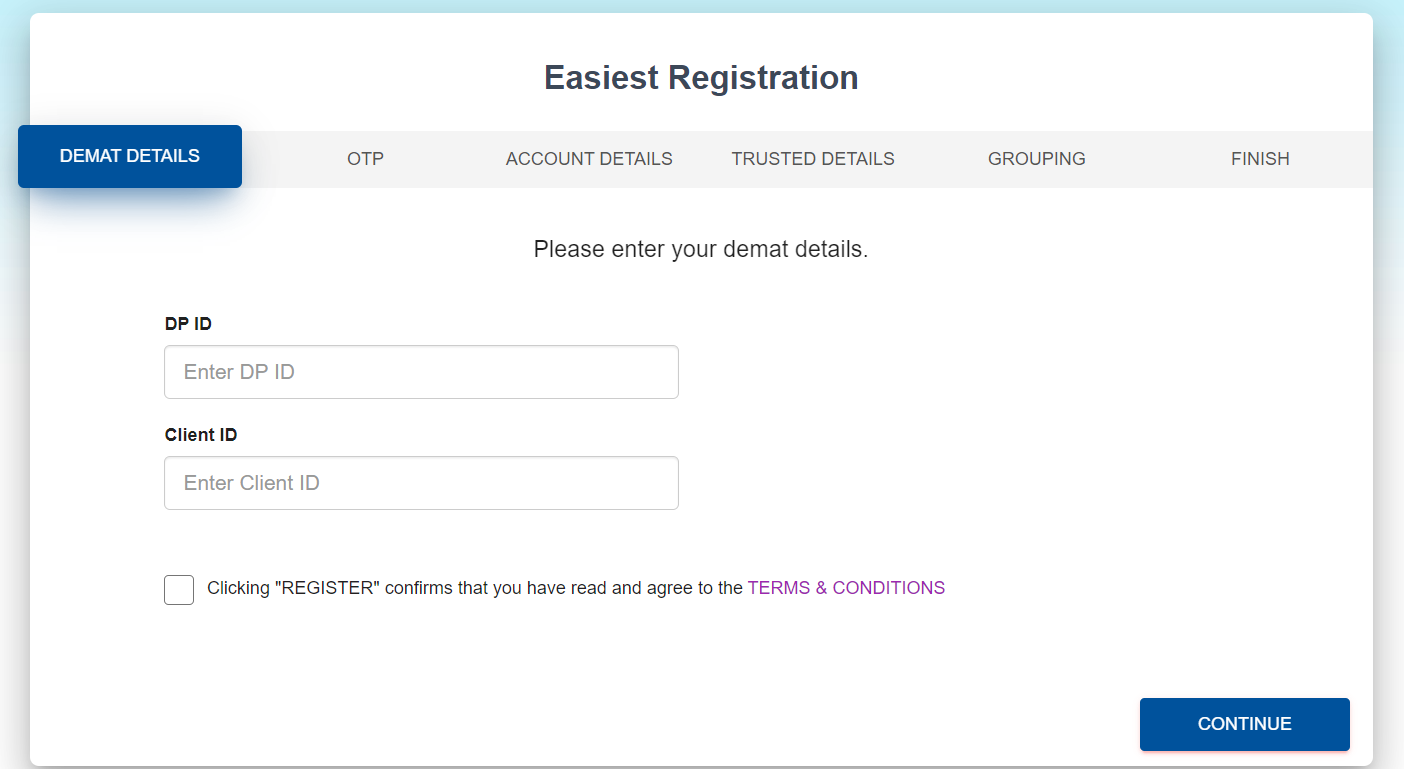Click into the Enter Client ID field
The image size is (1404, 769).
pos(421,483)
